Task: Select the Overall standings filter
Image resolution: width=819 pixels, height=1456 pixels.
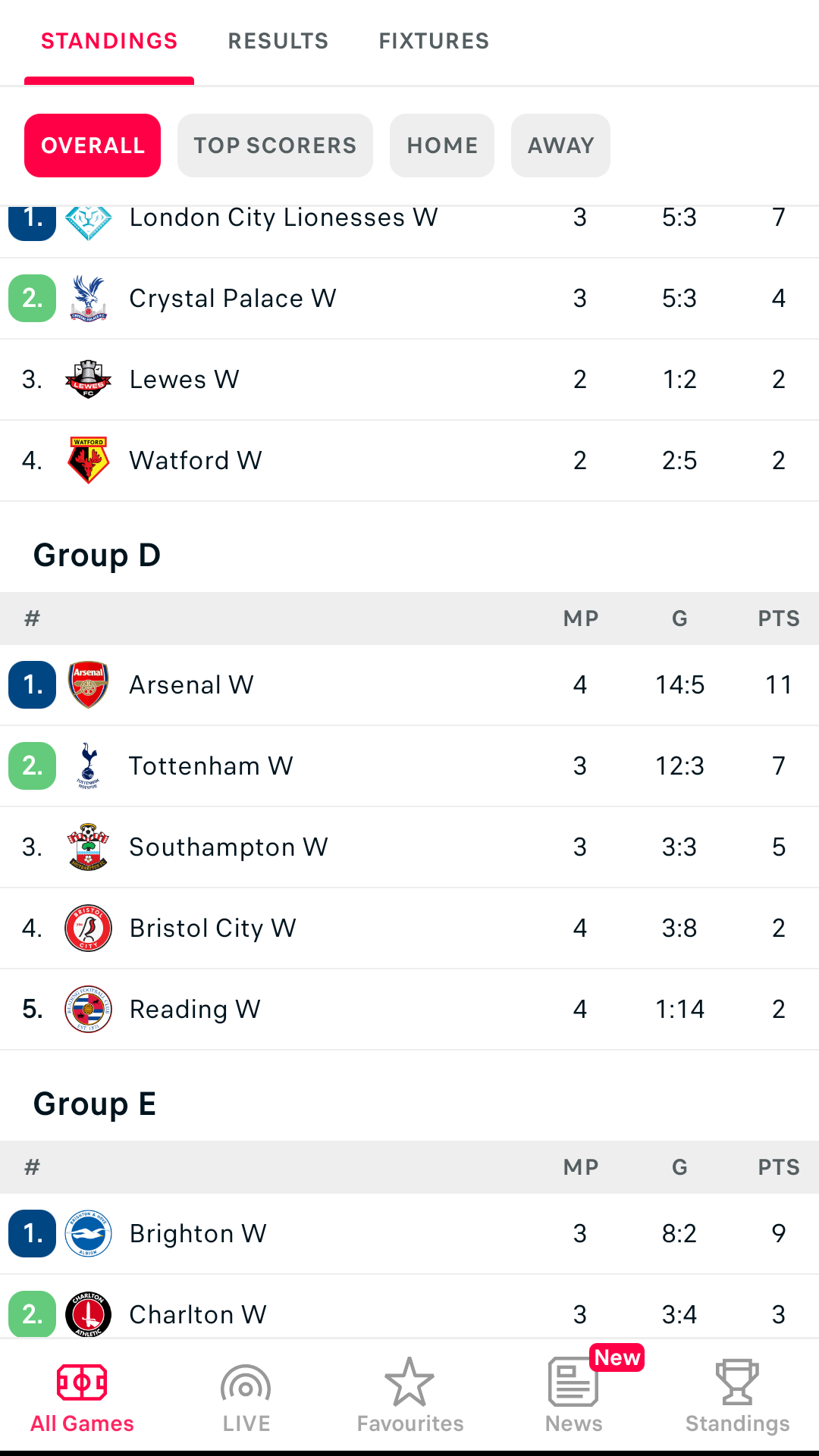Action: pos(93,146)
